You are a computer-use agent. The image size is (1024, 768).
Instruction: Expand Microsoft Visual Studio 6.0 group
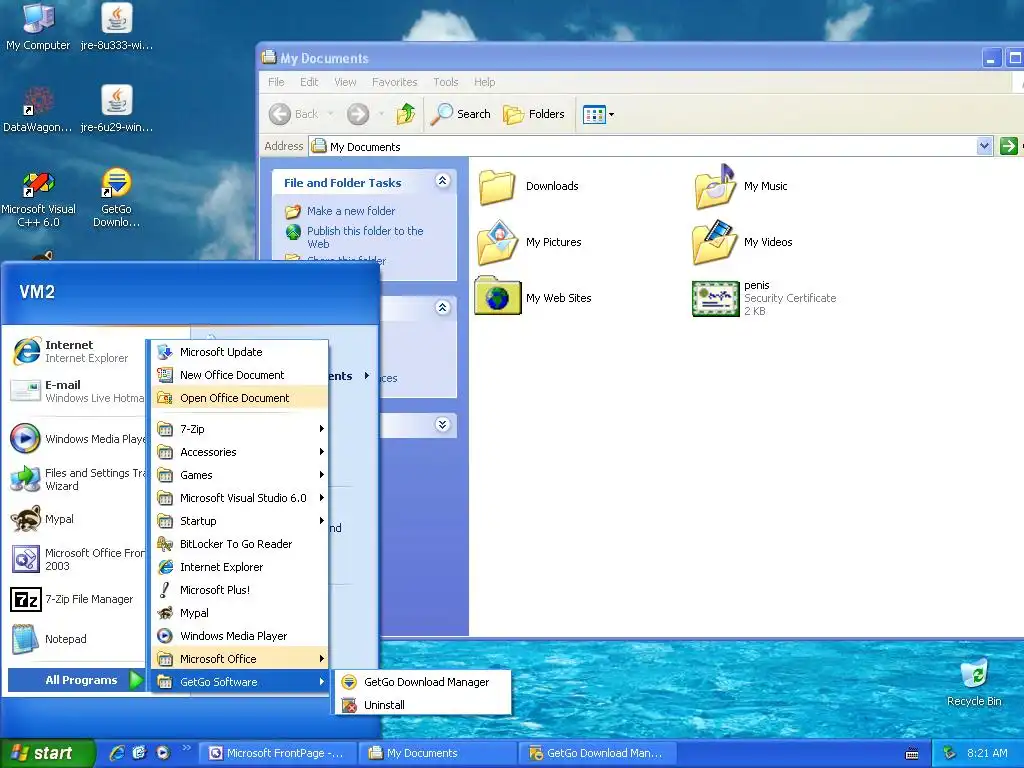click(240, 498)
